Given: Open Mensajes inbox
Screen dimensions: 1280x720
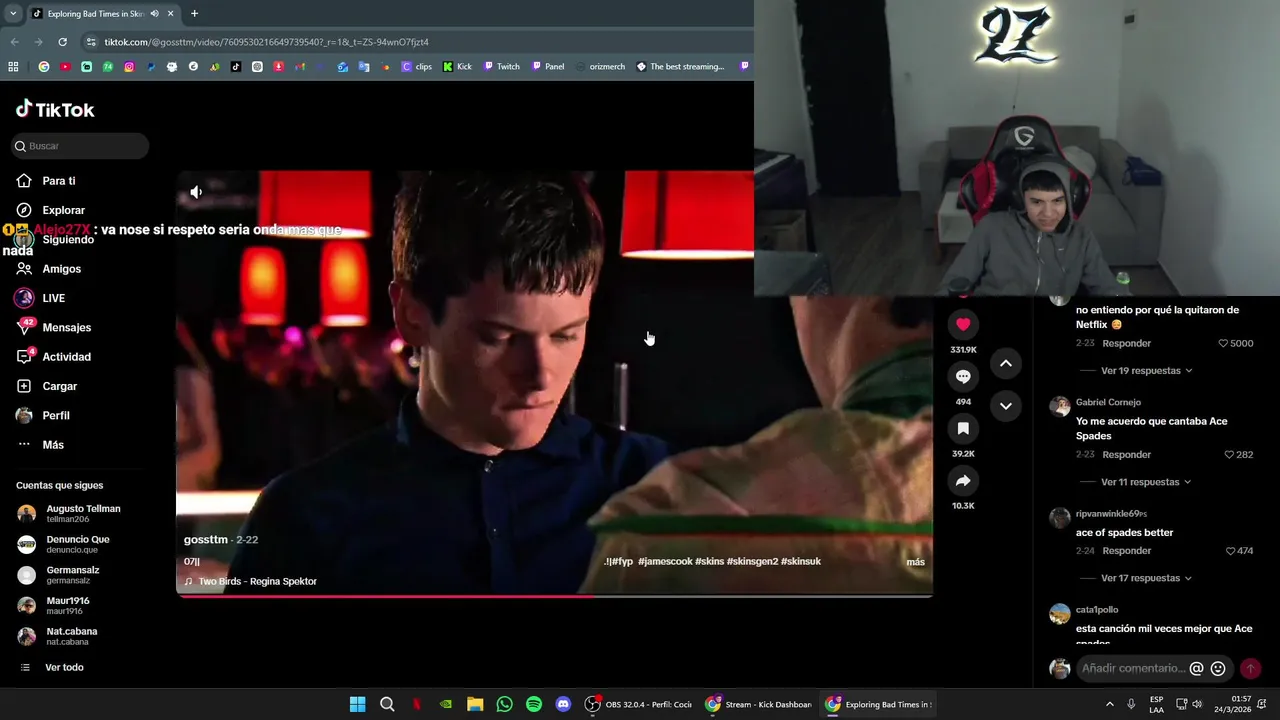Looking at the screenshot, I should coord(54,327).
